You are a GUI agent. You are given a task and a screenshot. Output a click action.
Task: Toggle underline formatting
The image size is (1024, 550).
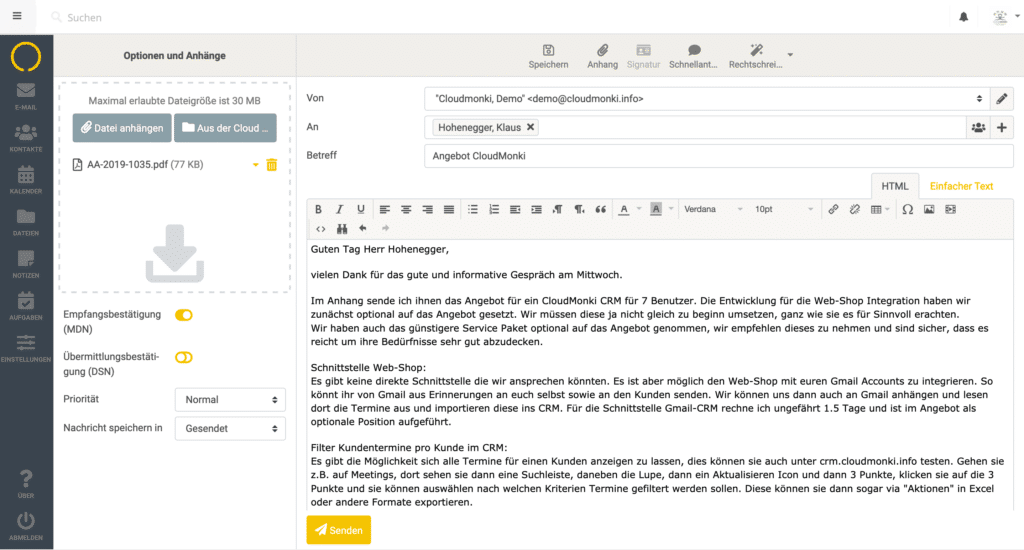tap(360, 210)
